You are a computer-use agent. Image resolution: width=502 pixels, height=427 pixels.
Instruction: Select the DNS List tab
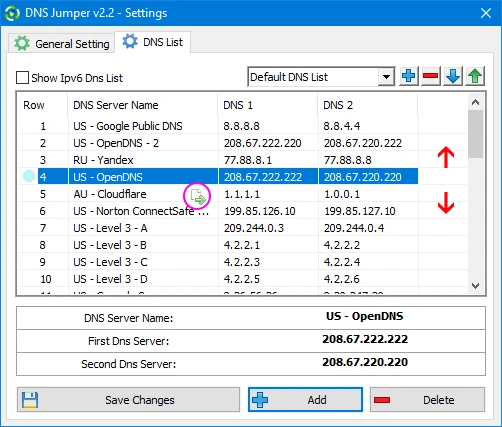[153, 42]
